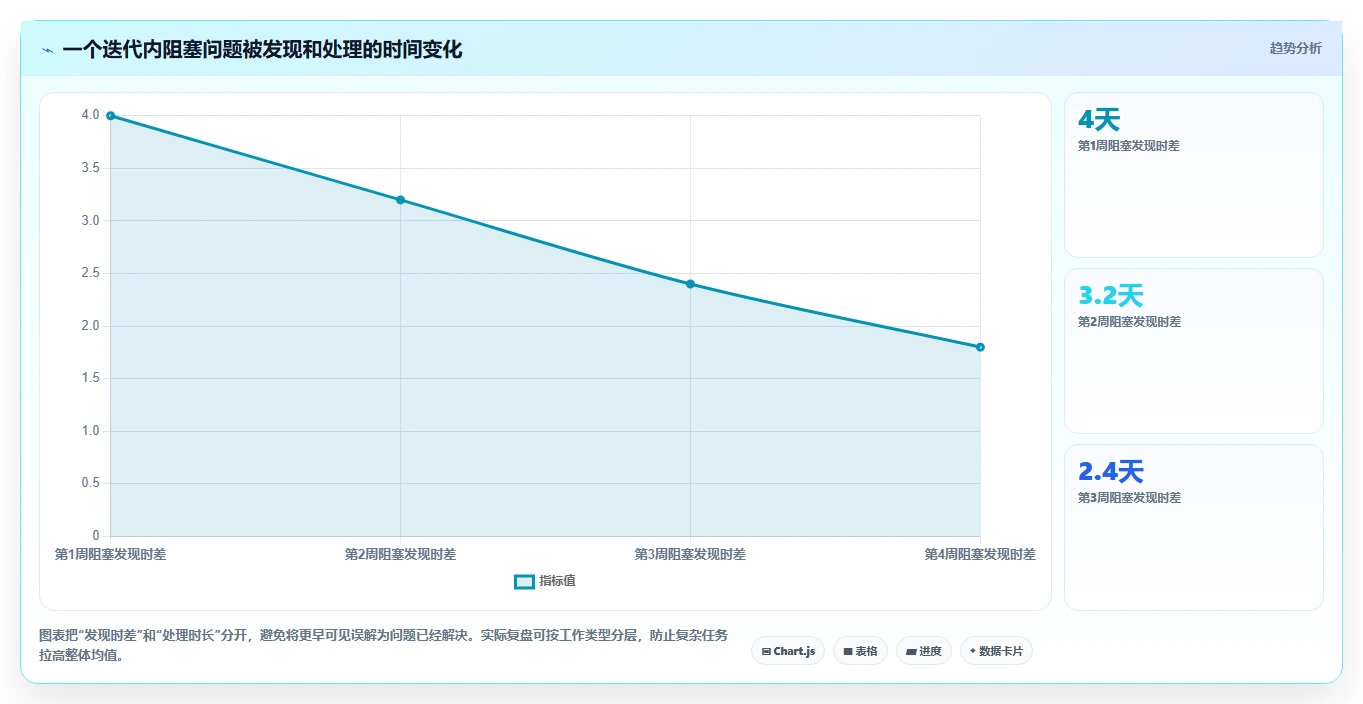Viewport: 1363px width, 704px height.
Task: Click x-axis label 第1周阻塞发现时差
Action: [x=110, y=554]
